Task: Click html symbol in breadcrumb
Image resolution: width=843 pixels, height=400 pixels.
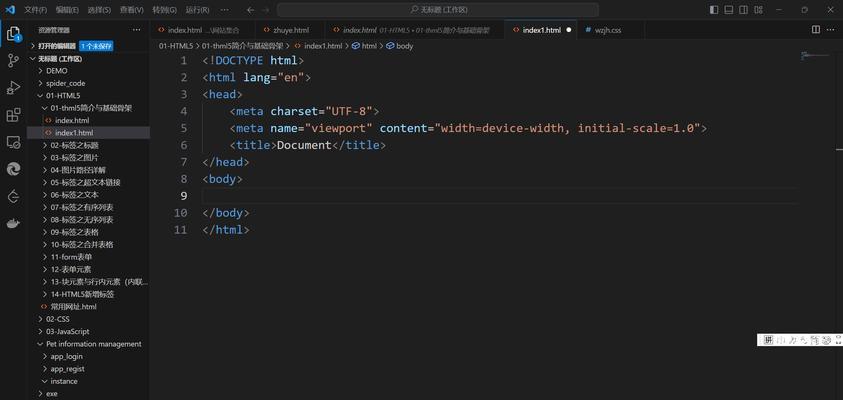Action: [365, 46]
